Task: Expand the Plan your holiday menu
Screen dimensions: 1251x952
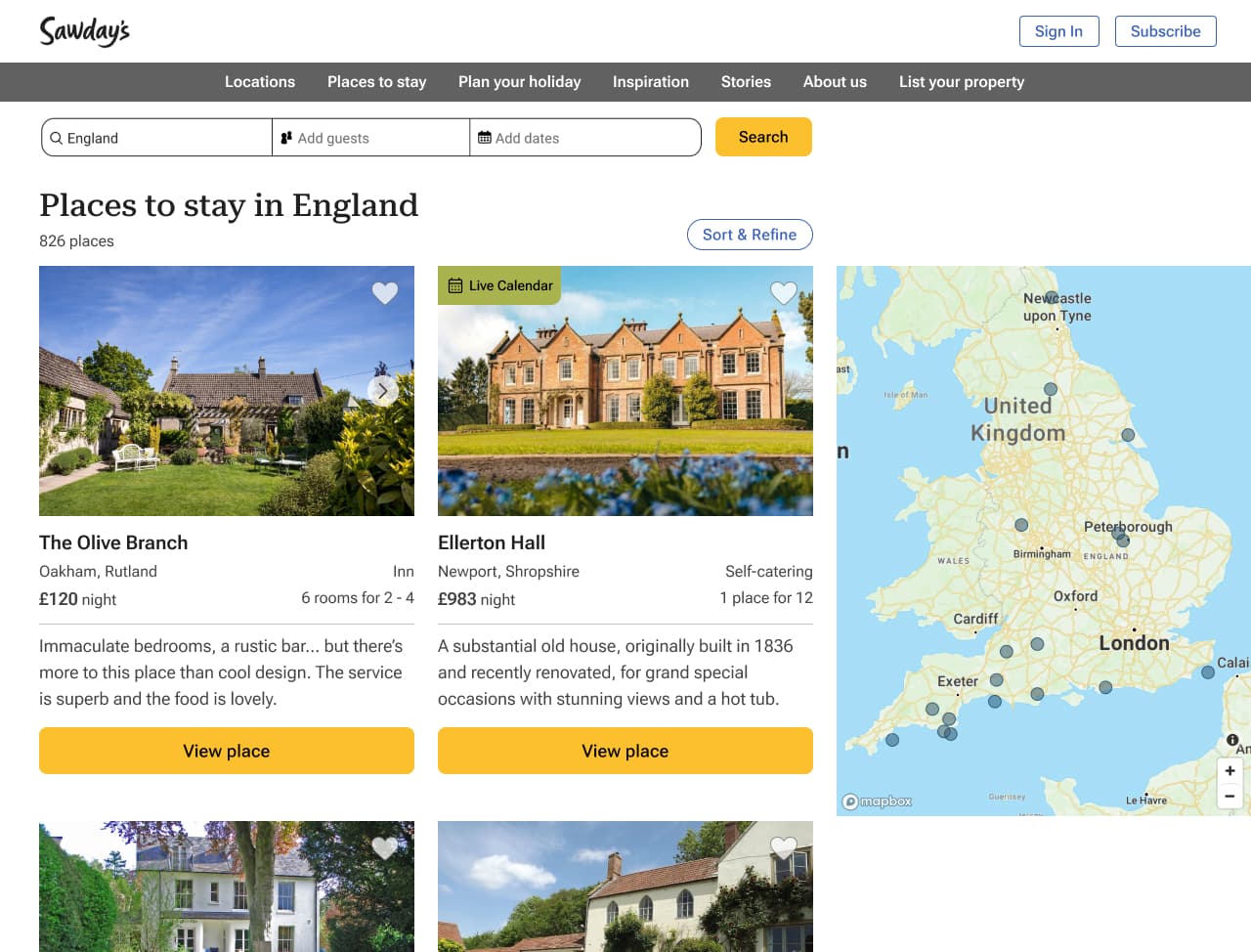Action: [x=519, y=82]
